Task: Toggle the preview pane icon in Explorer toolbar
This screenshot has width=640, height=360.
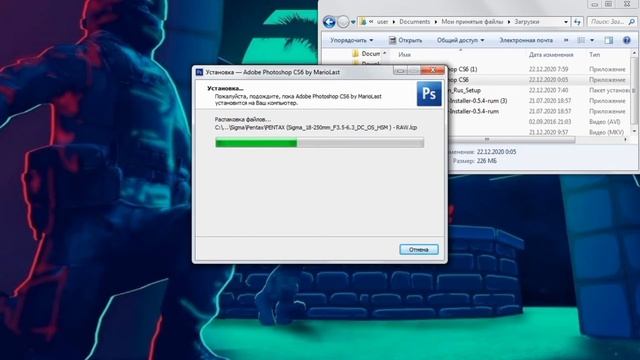Action: pos(609,40)
